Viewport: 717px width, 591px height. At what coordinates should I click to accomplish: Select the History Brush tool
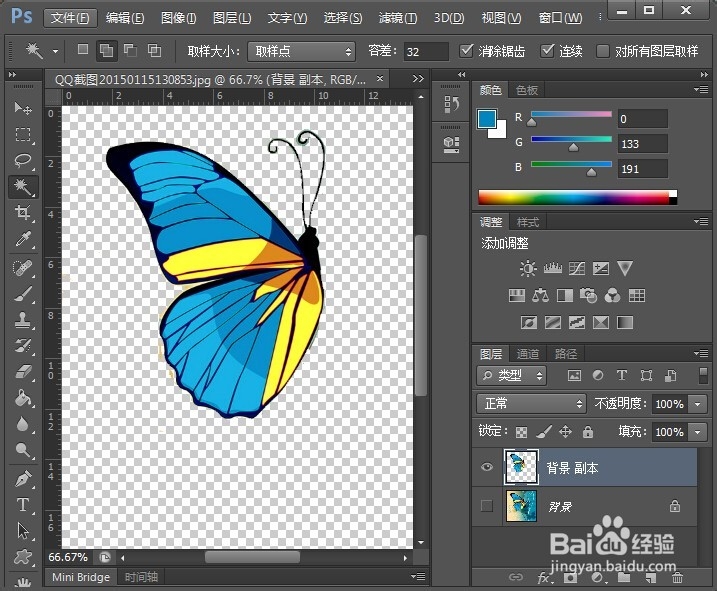[x=22, y=345]
